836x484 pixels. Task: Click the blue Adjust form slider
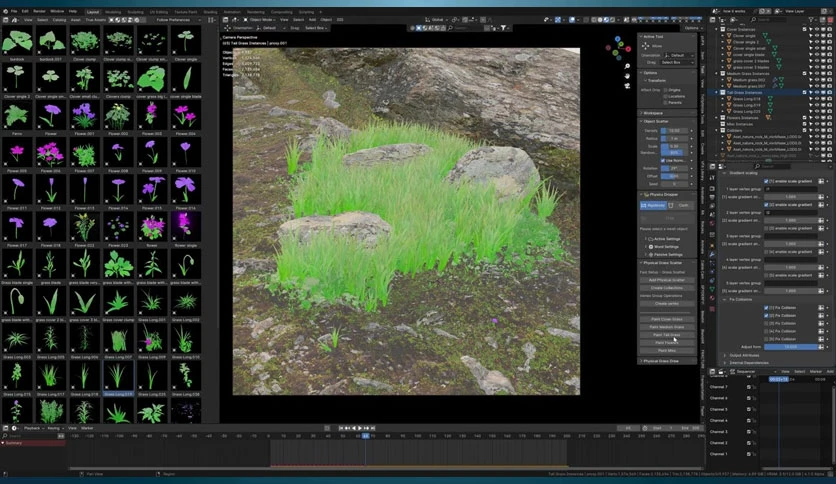coord(791,347)
